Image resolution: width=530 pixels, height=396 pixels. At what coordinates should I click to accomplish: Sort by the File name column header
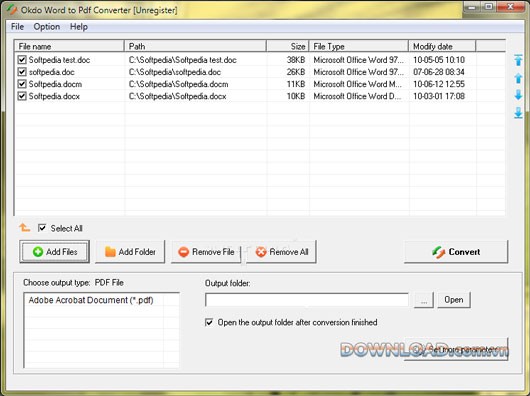coord(69,46)
